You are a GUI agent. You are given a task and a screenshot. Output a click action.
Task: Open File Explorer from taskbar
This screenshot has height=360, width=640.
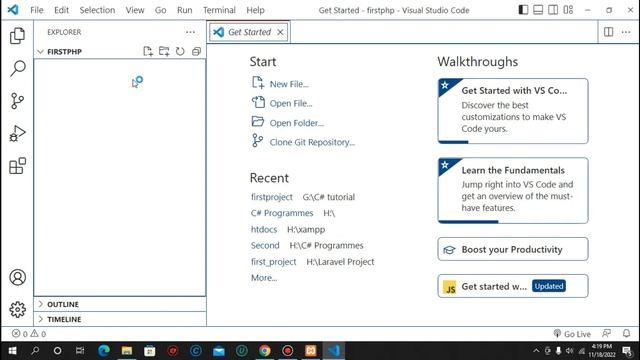click(x=127, y=351)
